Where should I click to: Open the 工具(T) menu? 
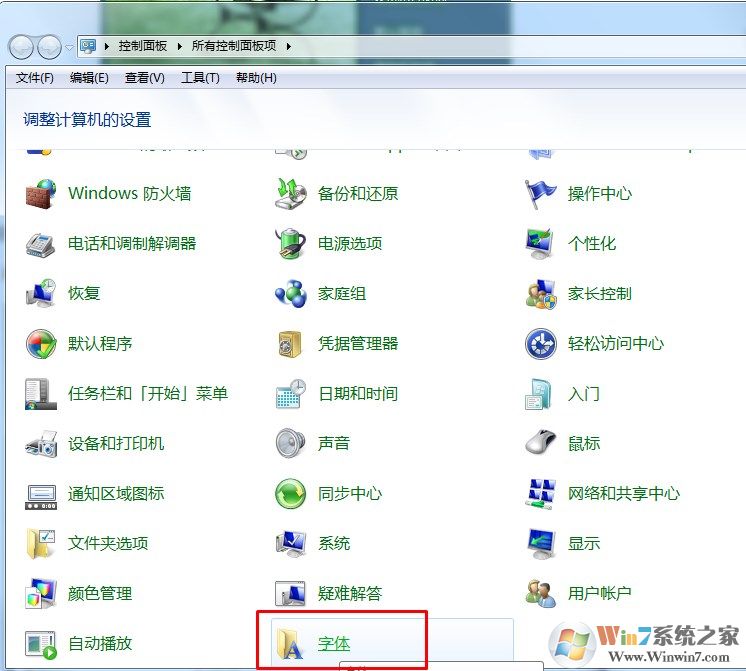pyautogui.click(x=200, y=78)
